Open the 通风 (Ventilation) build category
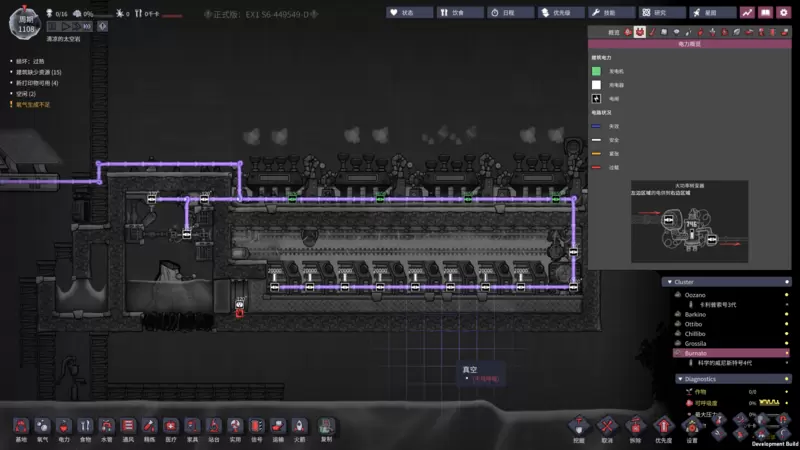The image size is (800, 450). pos(128,430)
